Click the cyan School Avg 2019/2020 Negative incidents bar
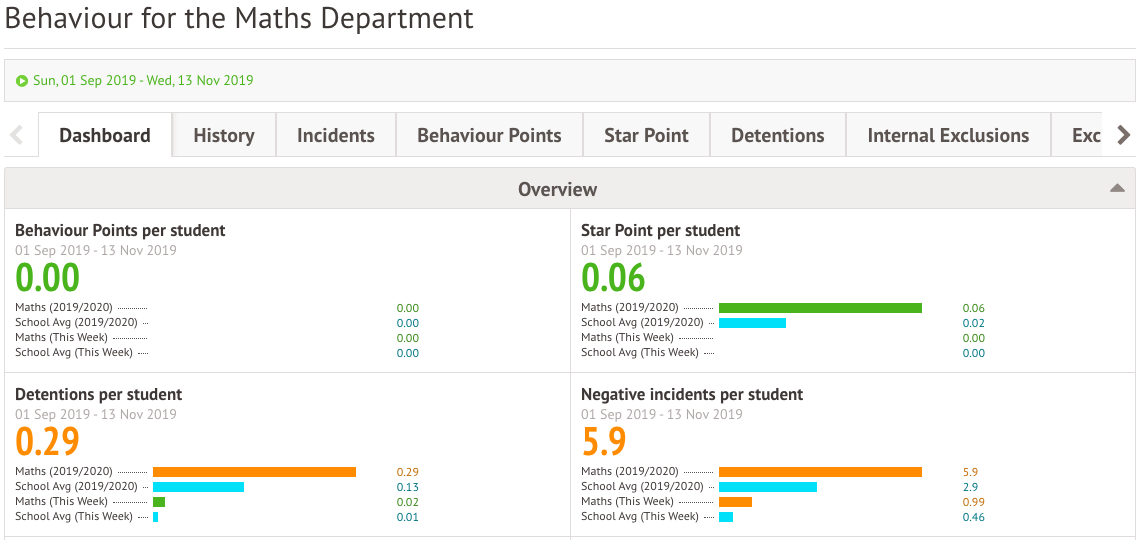 (x=767, y=487)
